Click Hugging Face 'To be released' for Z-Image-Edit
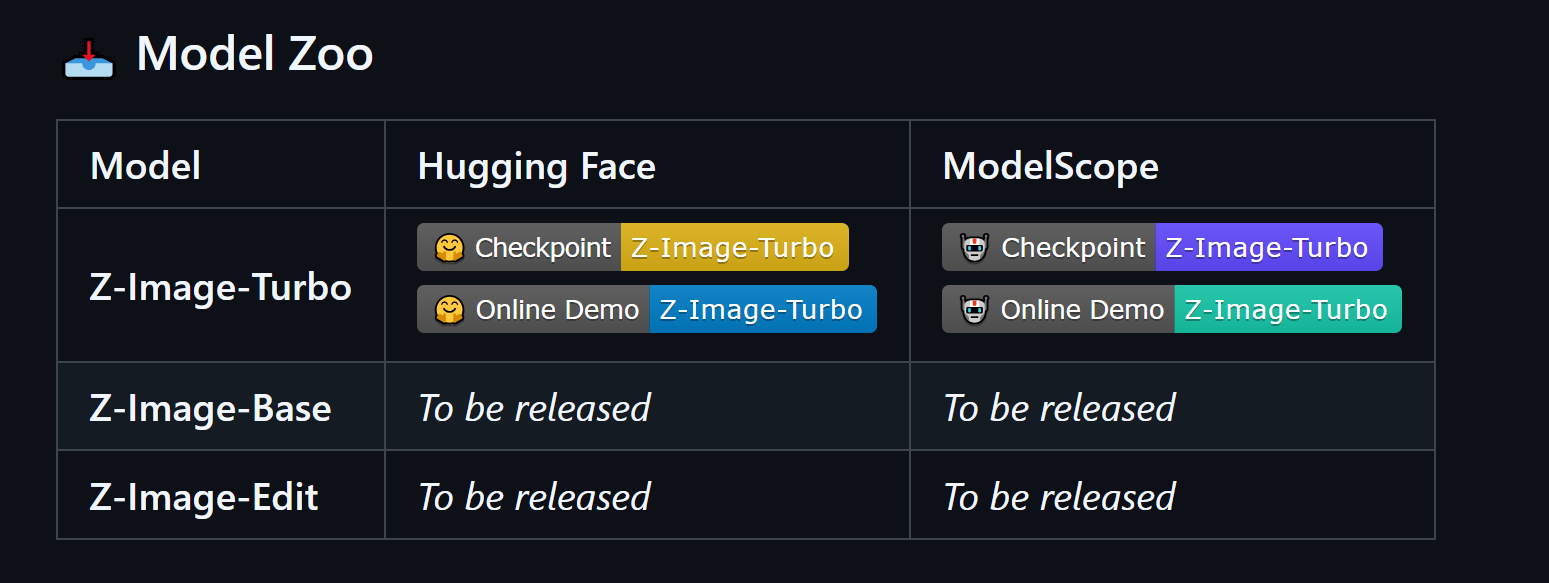 tap(535, 497)
